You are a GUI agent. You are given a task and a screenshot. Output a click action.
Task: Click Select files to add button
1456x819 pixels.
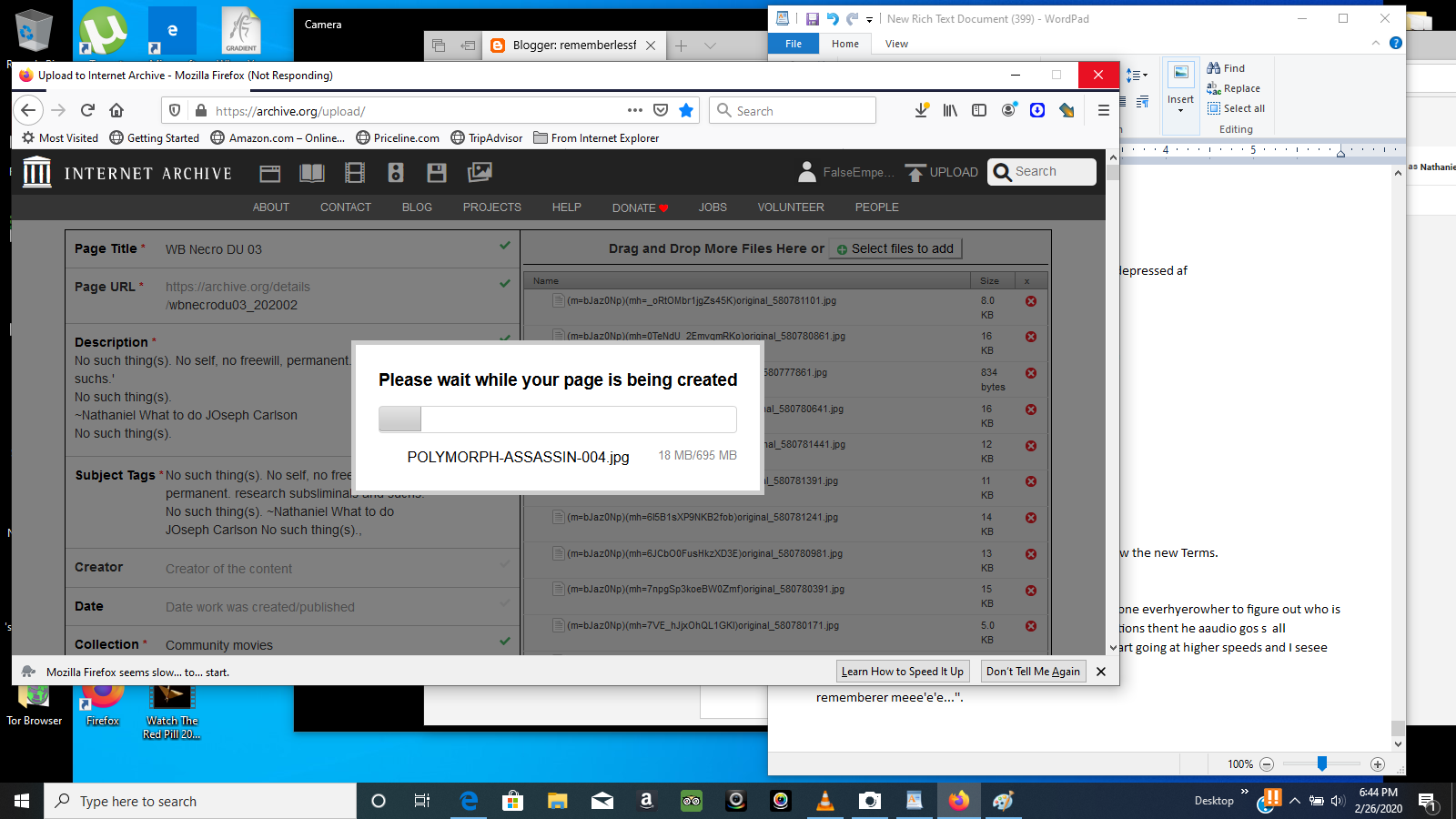(895, 248)
